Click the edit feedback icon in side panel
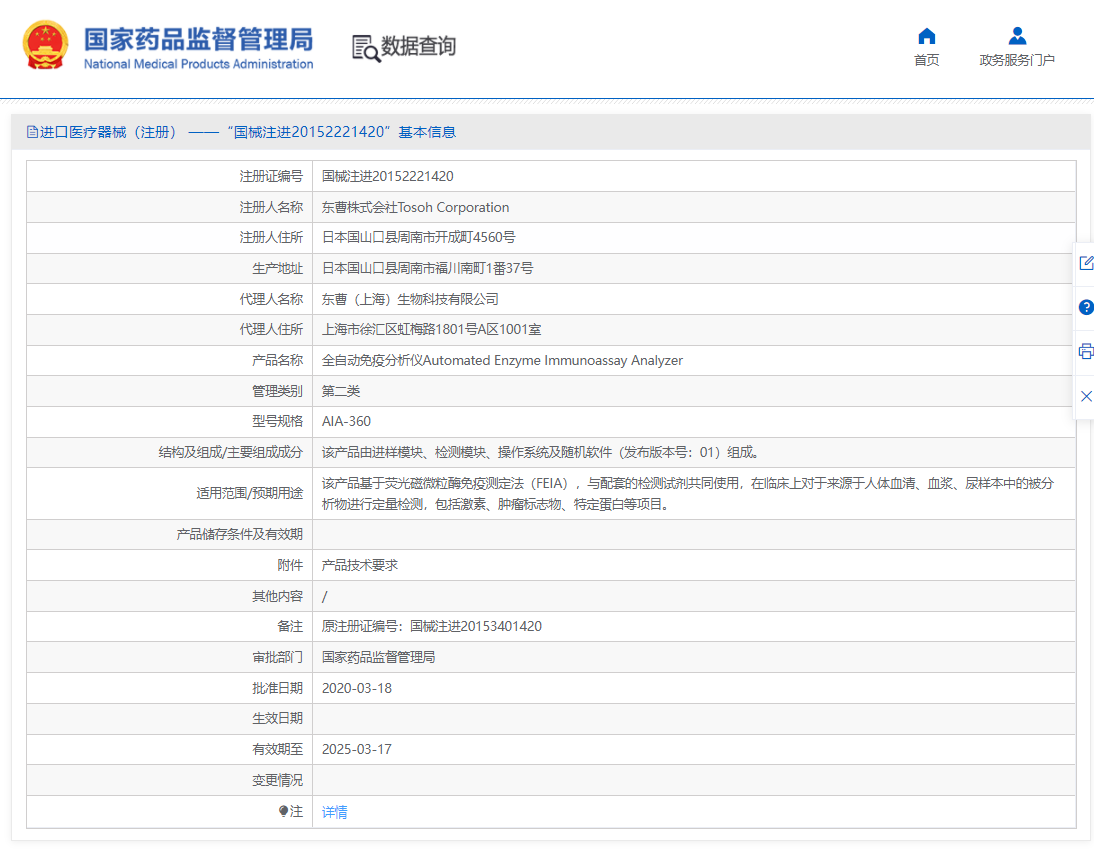Viewport: 1094px width, 852px height. tap(1086, 263)
